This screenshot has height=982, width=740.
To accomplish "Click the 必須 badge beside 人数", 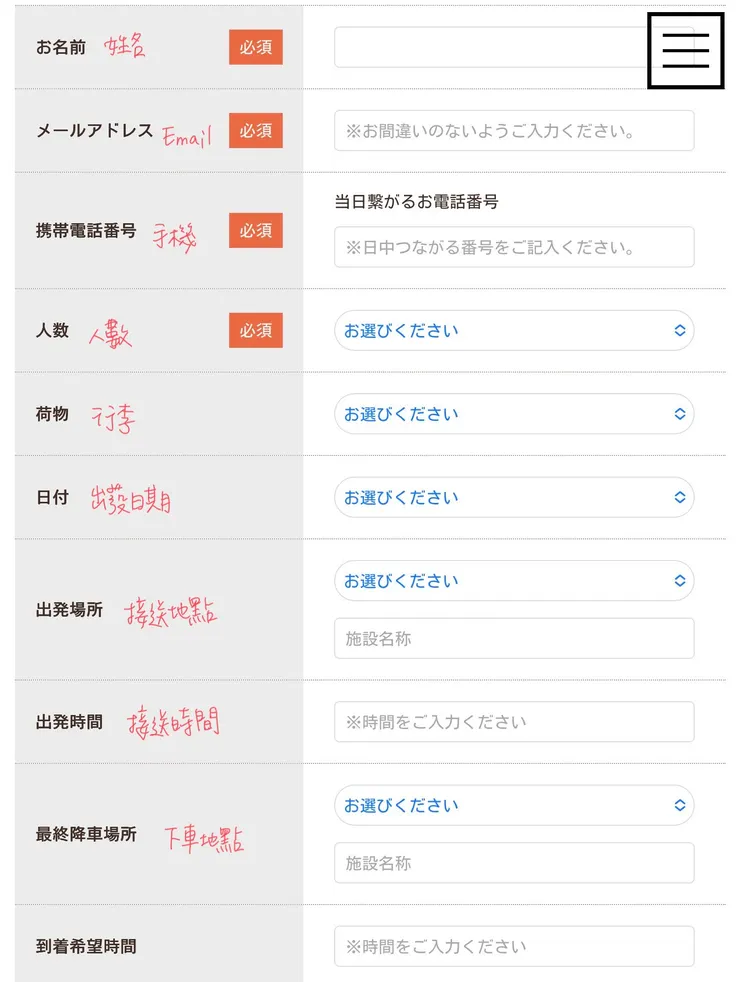I will pos(256,331).
